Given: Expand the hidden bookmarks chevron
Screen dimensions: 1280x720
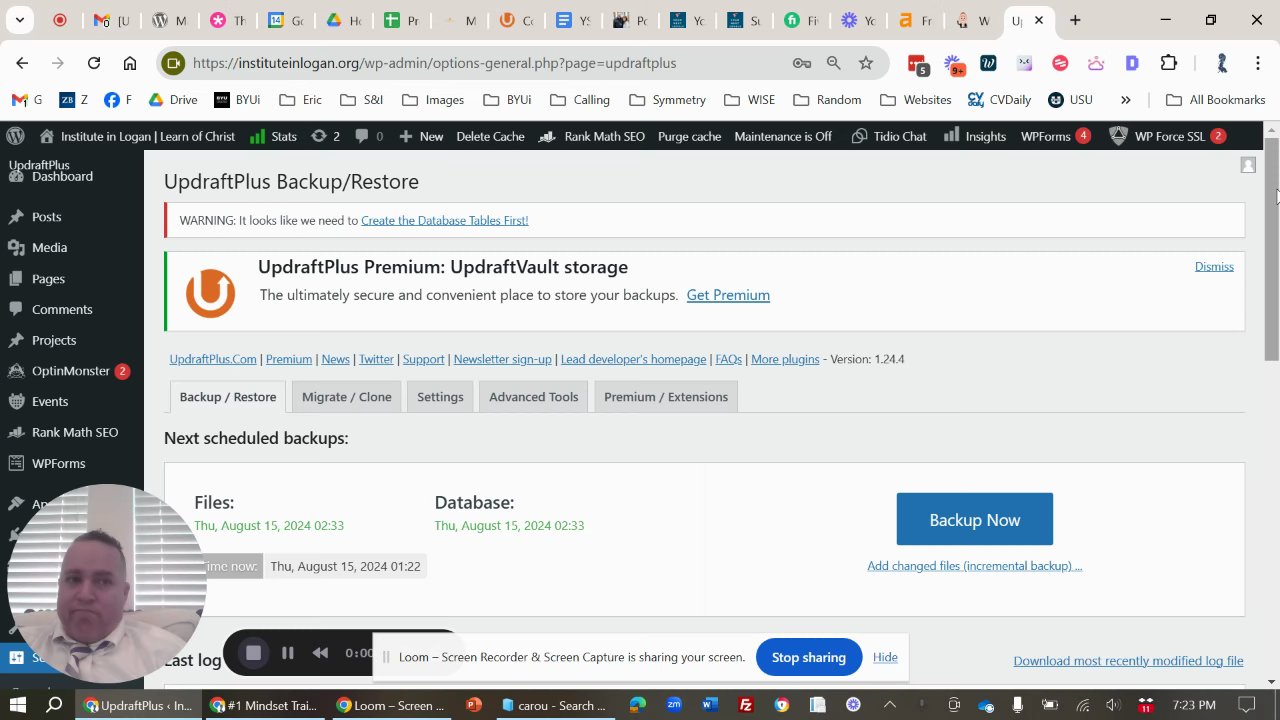Looking at the screenshot, I should pos(1125,100).
